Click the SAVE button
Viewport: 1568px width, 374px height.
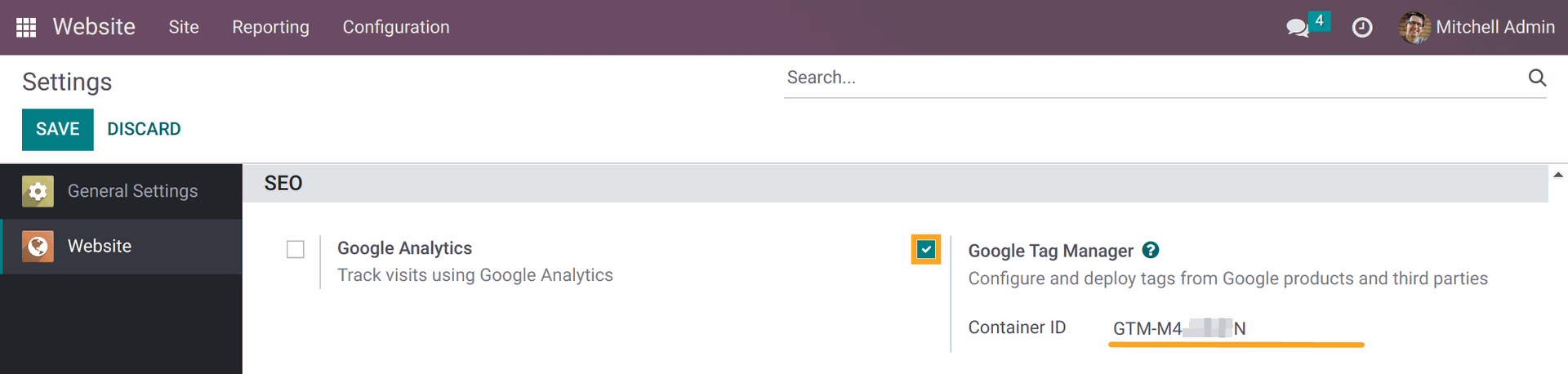[58, 129]
